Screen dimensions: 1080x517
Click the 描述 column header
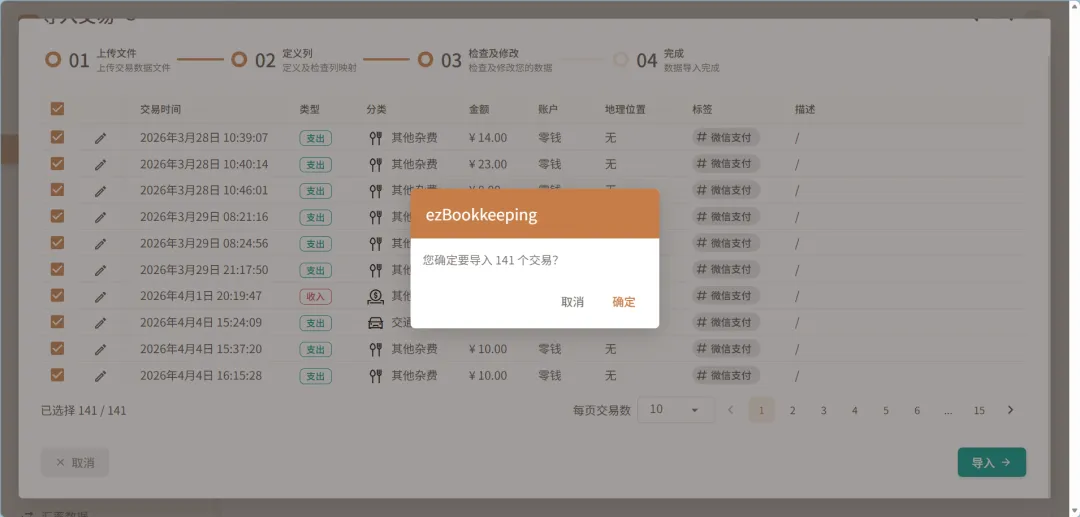tap(804, 109)
